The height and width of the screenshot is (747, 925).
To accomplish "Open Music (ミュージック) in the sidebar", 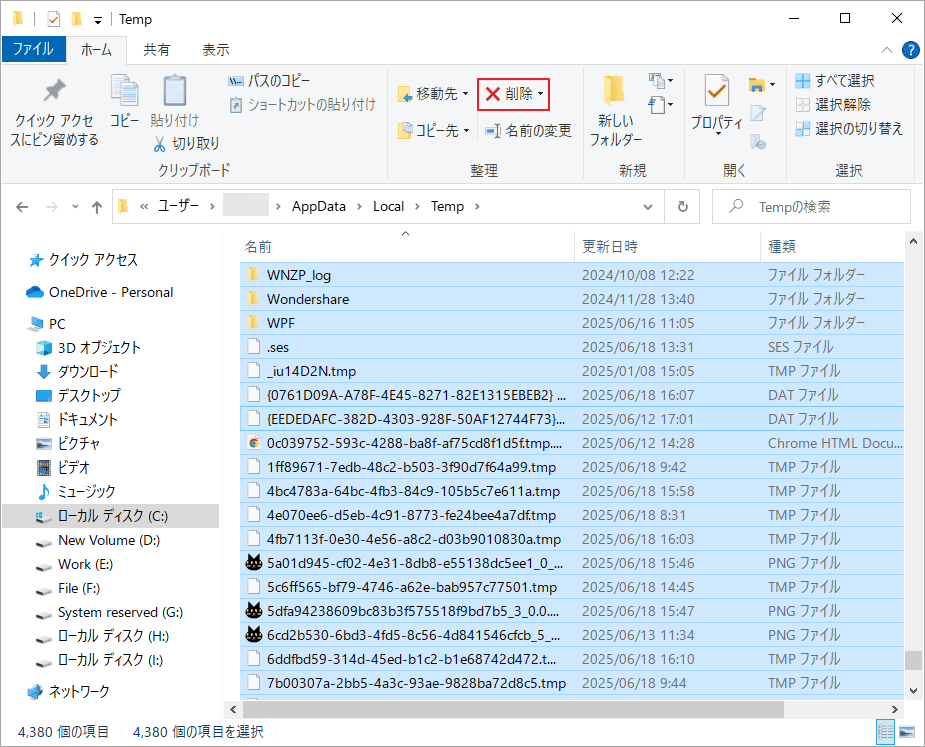I will click(x=76, y=492).
